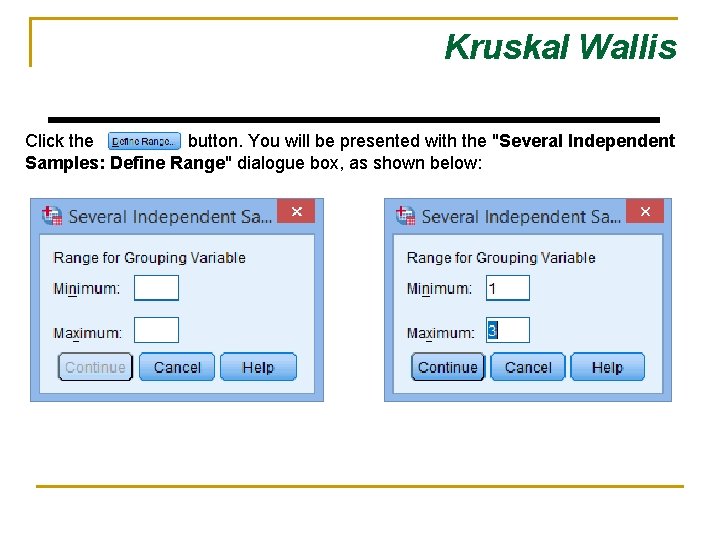
Task: Click the Minimum field containing 1
Action: [508, 288]
